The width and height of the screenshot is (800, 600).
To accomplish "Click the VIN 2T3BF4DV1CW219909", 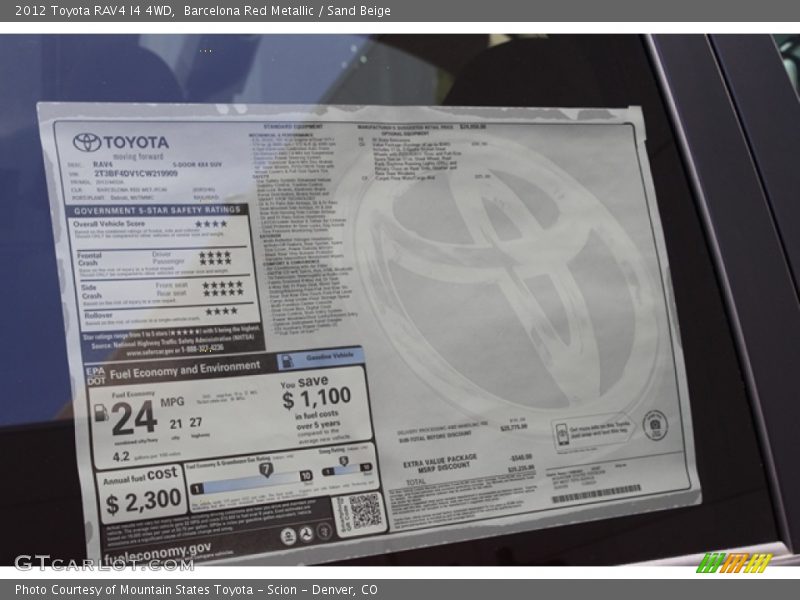I will pos(136,173).
